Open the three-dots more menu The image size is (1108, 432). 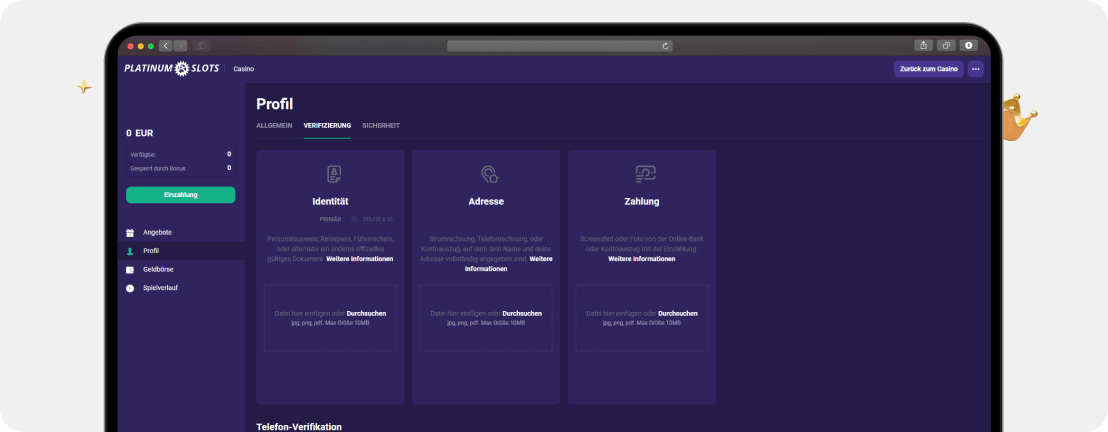(x=976, y=69)
